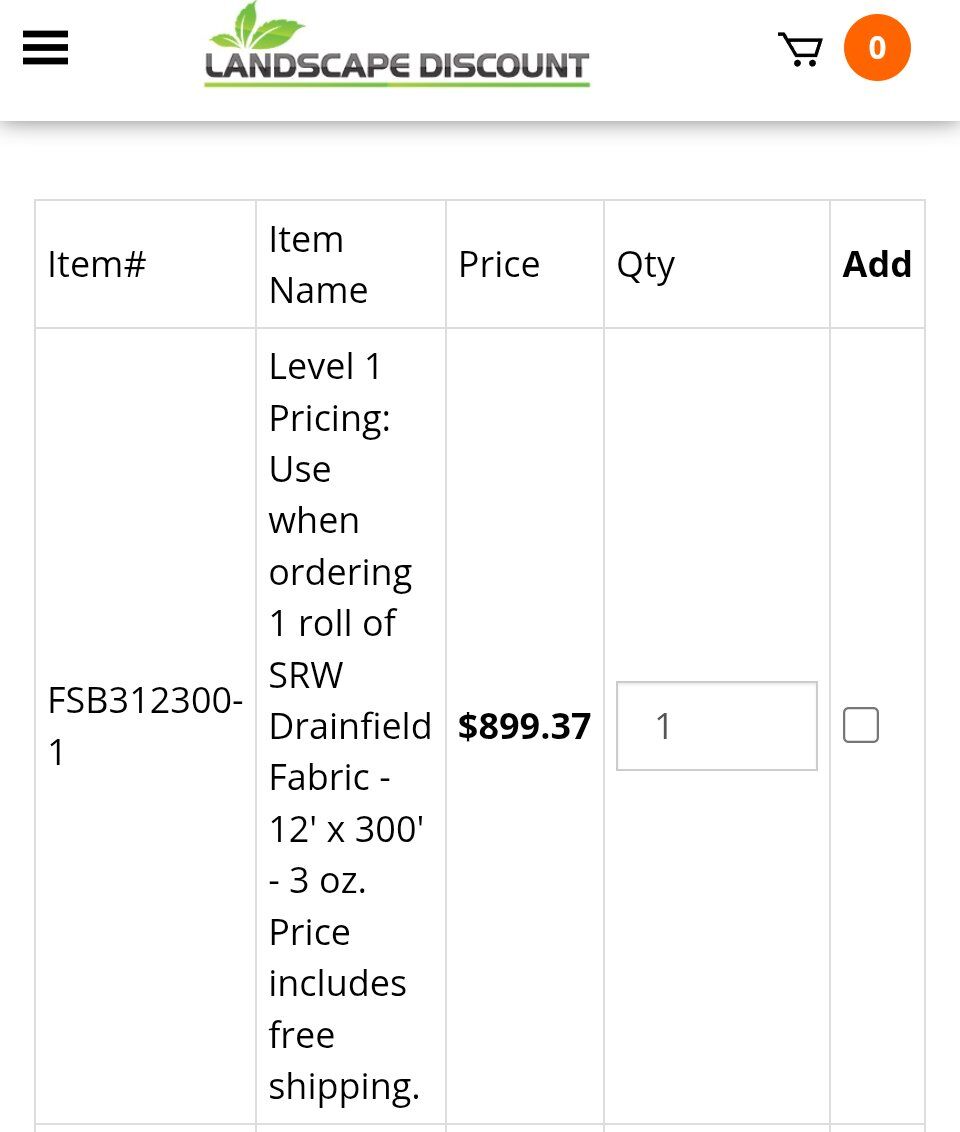Focus the Qty input field showing 1
The width and height of the screenshot is (960, 1132).
pos(716,726)
